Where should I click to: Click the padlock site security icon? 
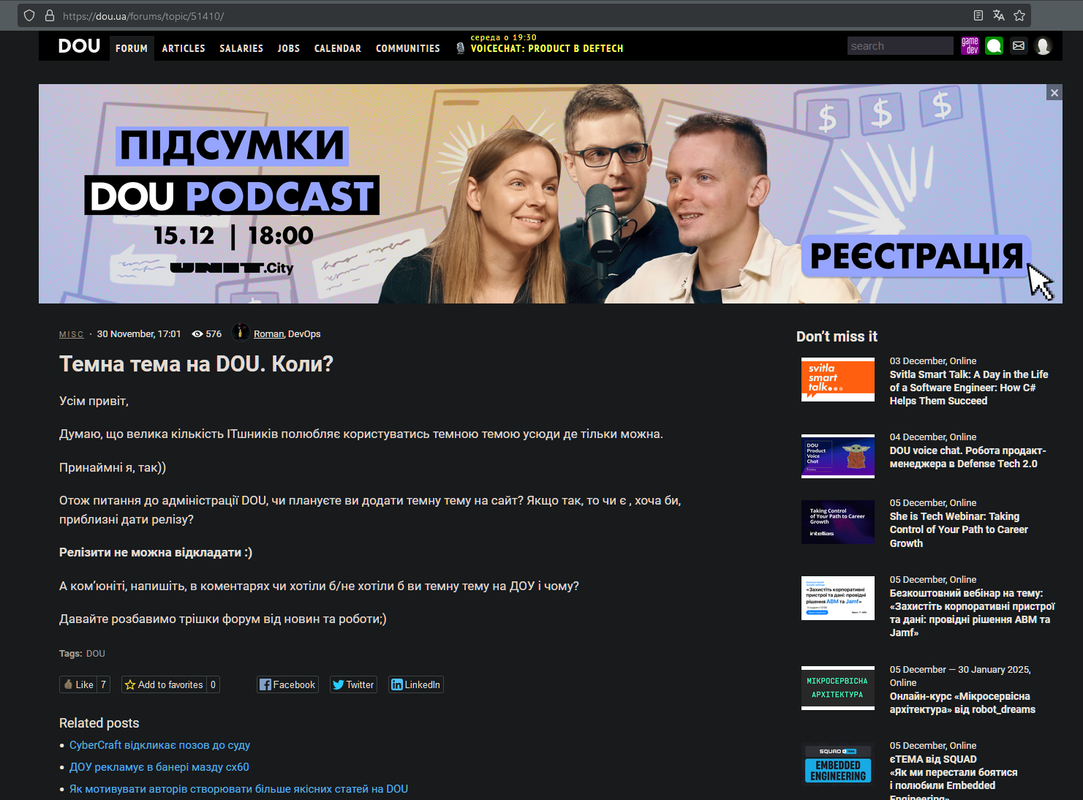50,15
